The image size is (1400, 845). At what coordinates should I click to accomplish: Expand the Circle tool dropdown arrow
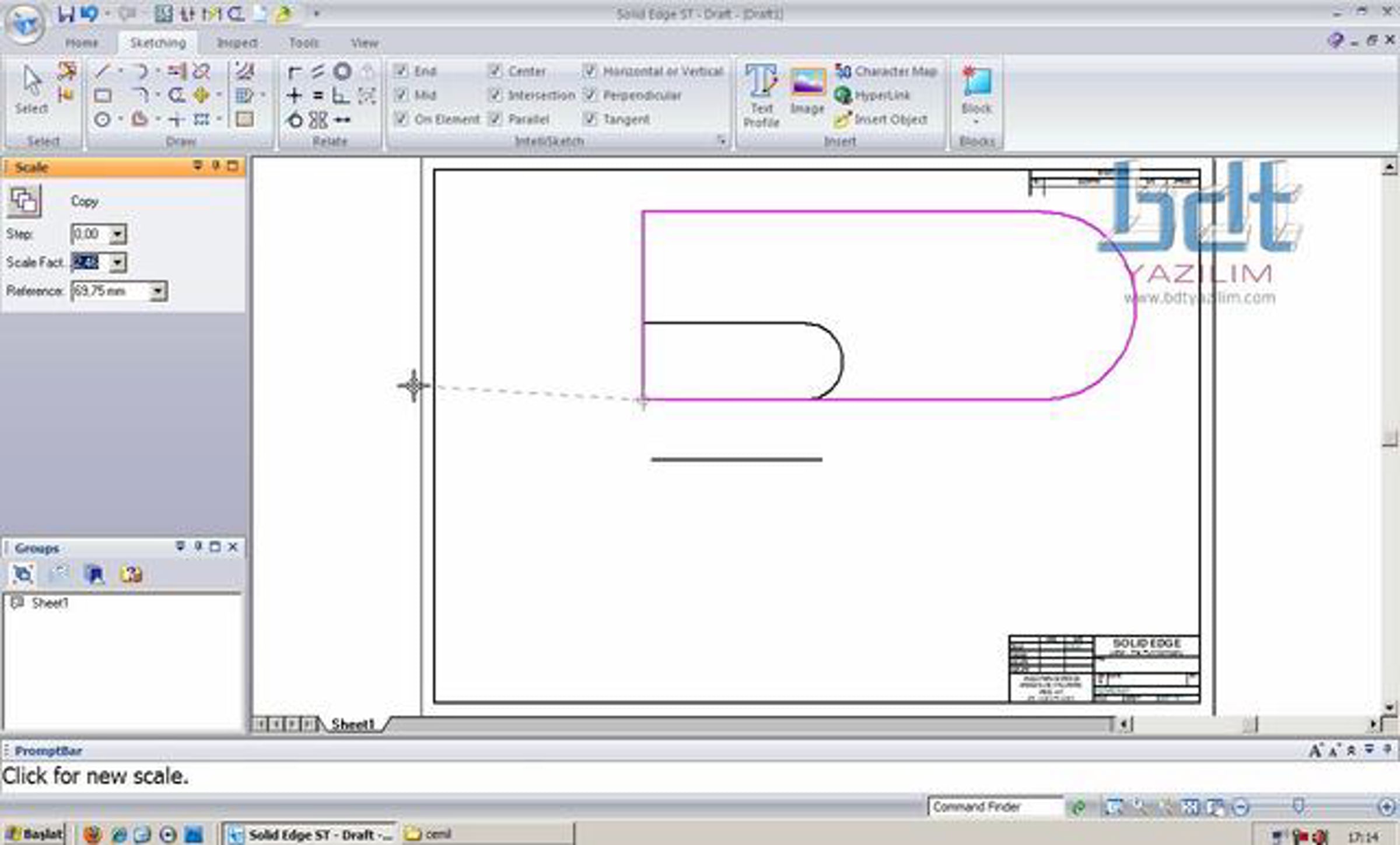point(120,120)
